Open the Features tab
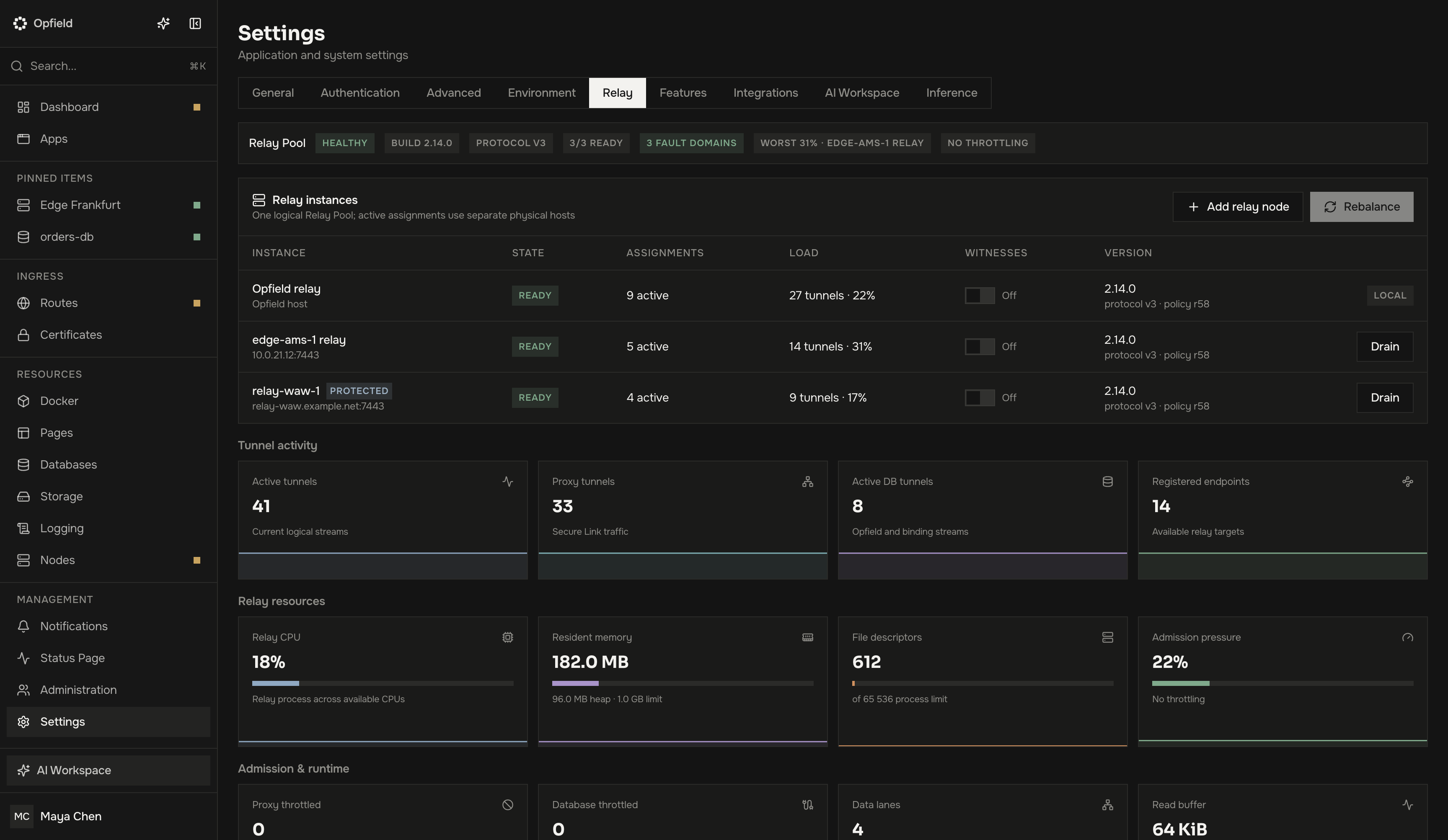The width and height of the screenshot is (1448, 840). [x=683, y=93]
